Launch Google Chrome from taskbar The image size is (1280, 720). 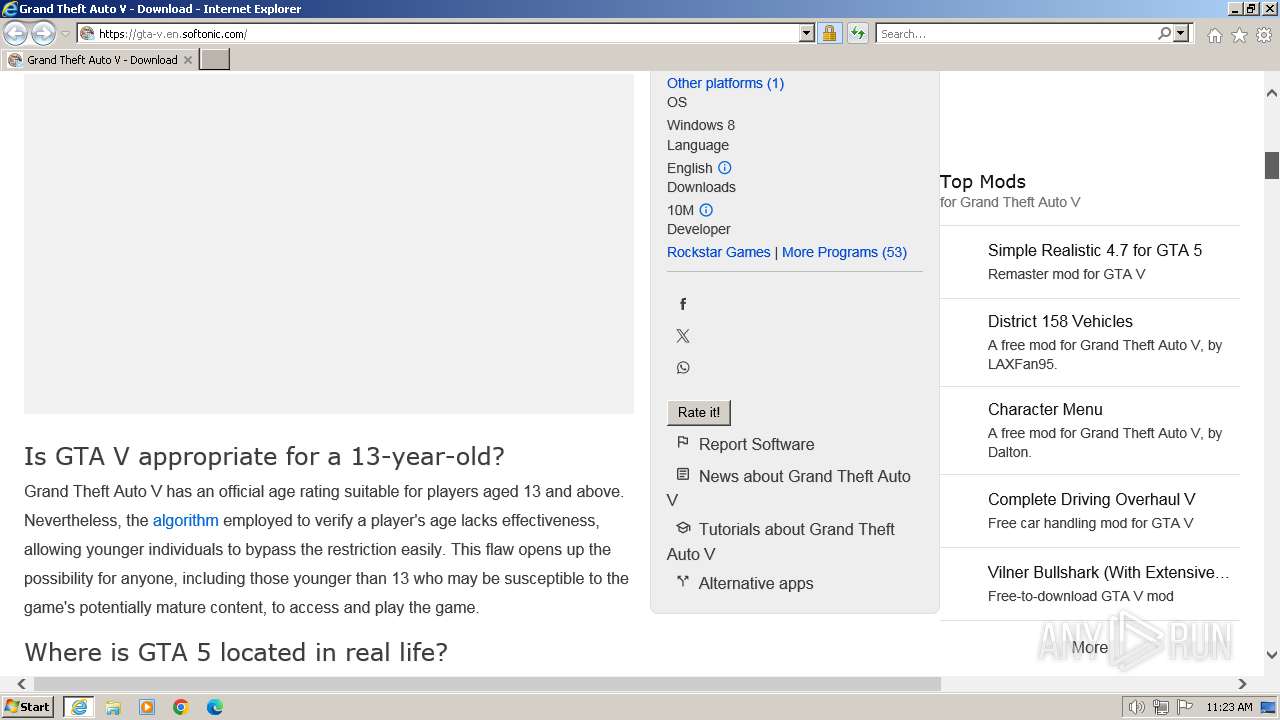pos(181,707)
